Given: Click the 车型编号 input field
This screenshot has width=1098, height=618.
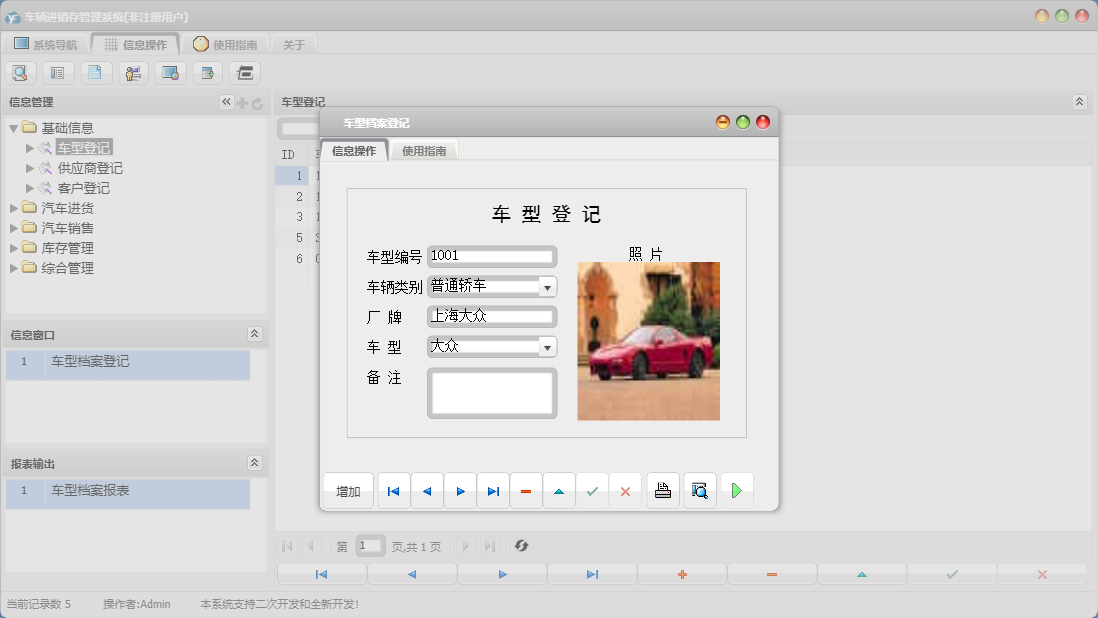Looking at the screenshot, I should point(491,257).
